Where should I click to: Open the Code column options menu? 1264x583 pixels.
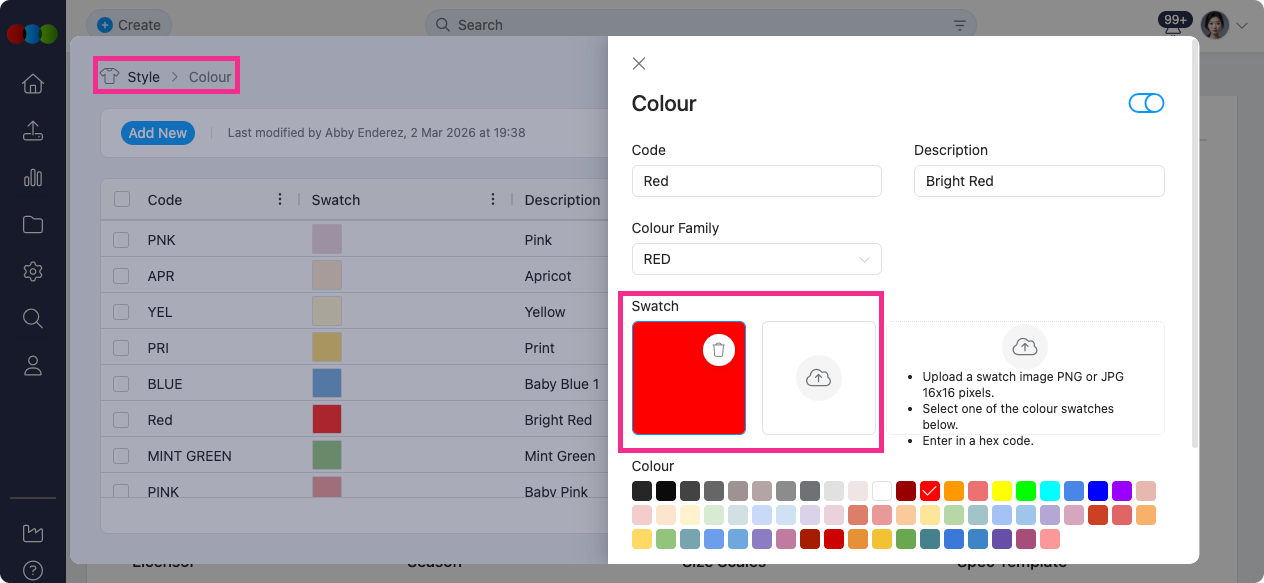280,199
